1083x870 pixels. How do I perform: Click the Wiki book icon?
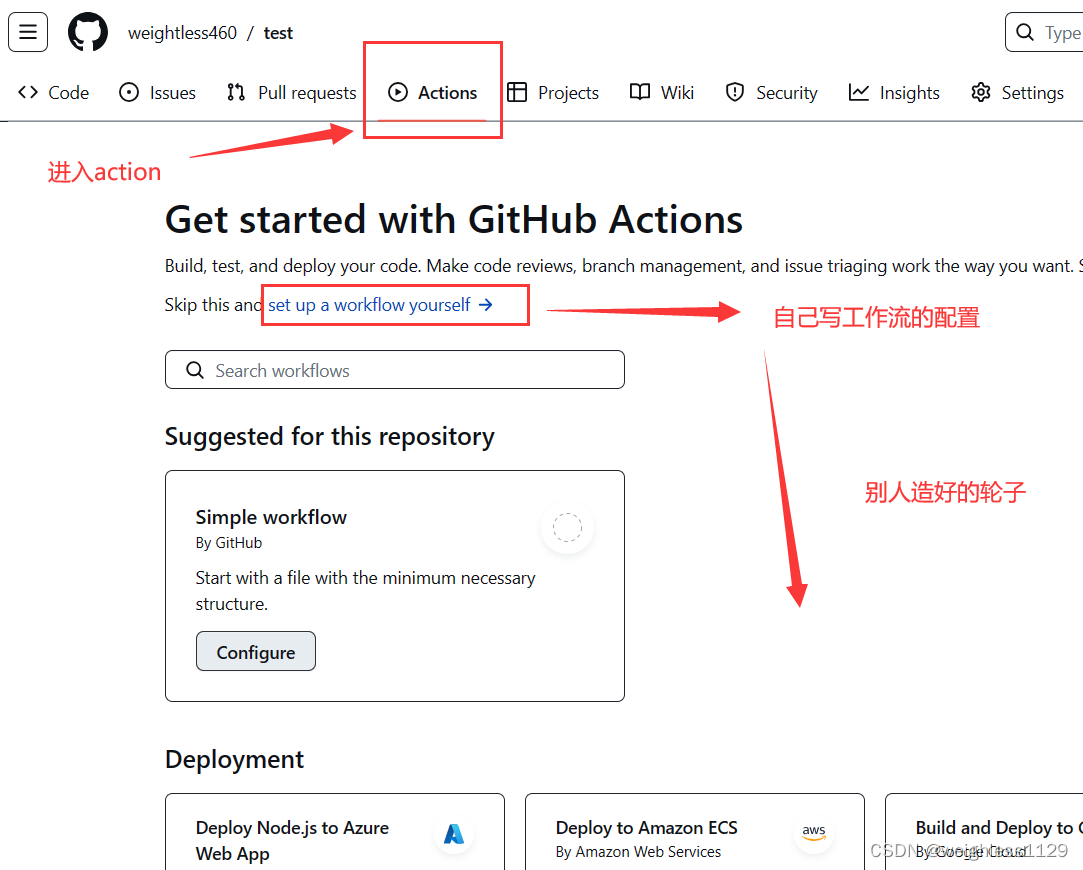(x=640, y=93)
